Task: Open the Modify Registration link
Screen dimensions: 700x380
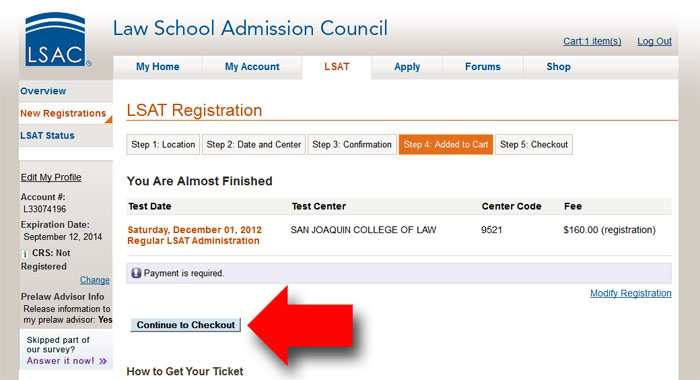Action: coord(631,293)
